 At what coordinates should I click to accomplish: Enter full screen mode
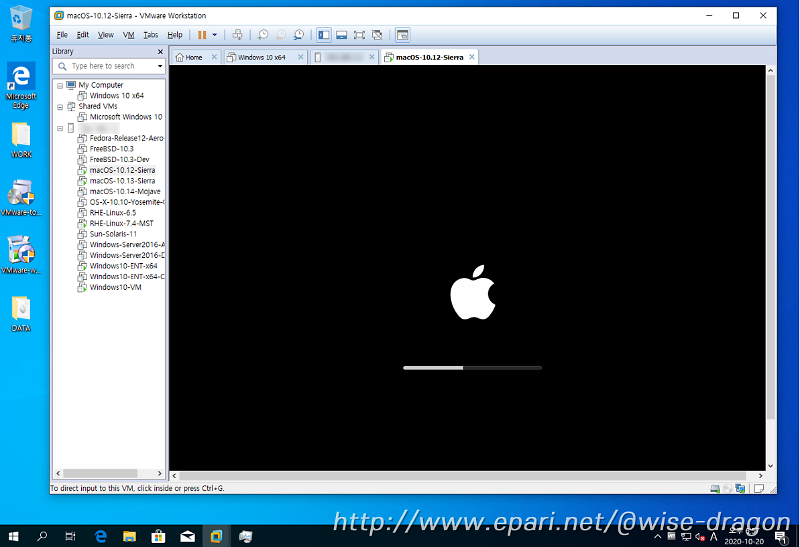click(x=360, y=35)
